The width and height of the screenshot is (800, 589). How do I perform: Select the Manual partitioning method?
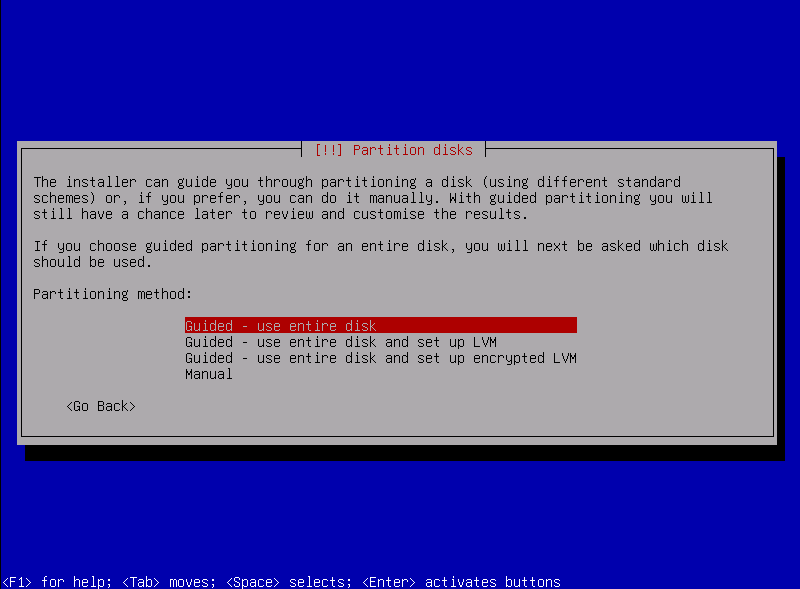pyautogui.click(x=209, y=374)
